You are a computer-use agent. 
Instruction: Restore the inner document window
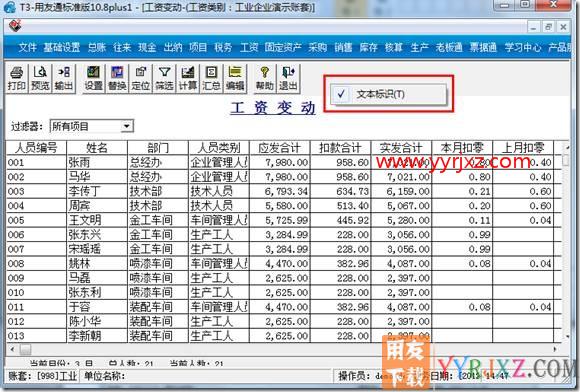(x=548, y=27)
